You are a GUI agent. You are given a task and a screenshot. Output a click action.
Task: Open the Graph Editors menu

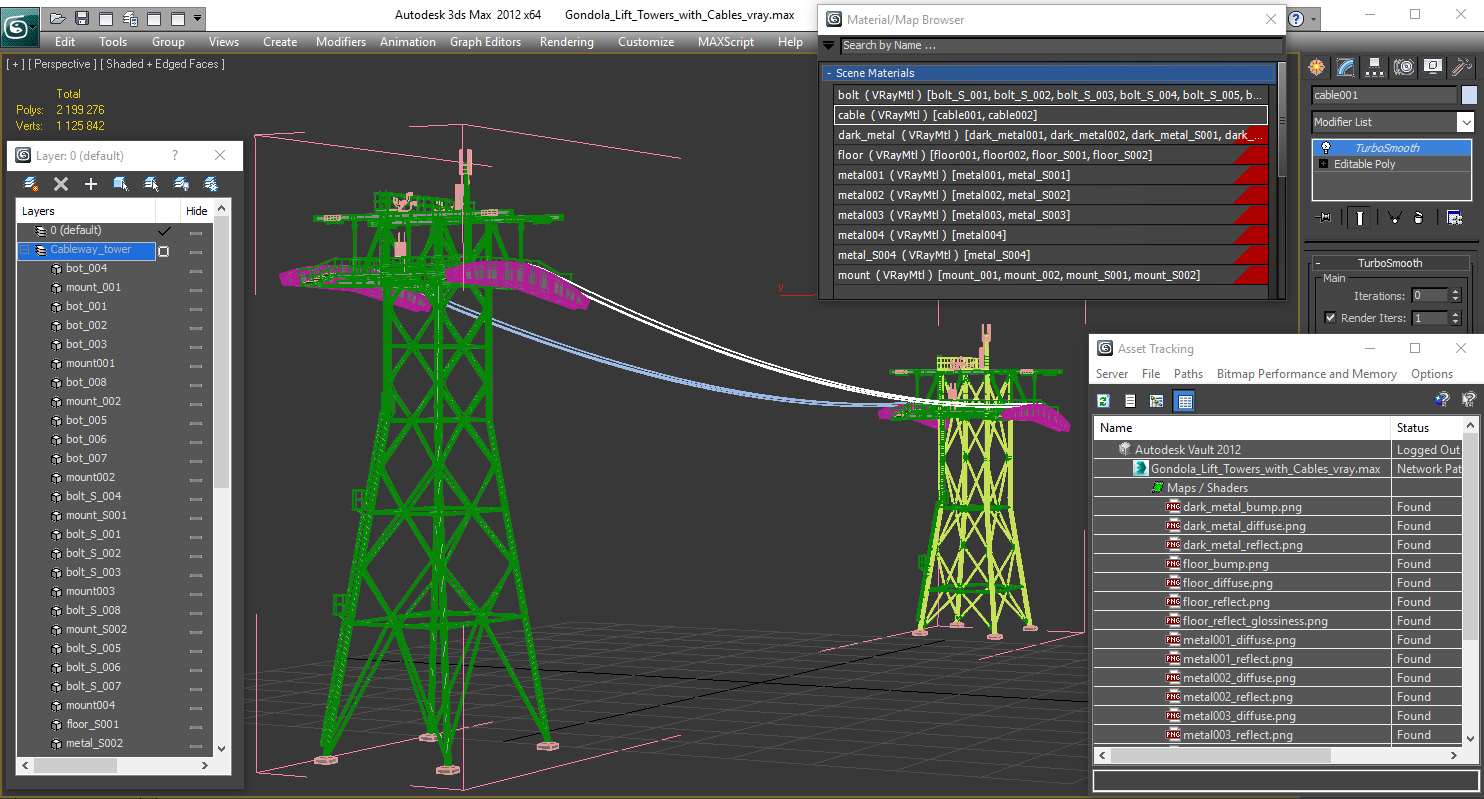click(485, 42)
